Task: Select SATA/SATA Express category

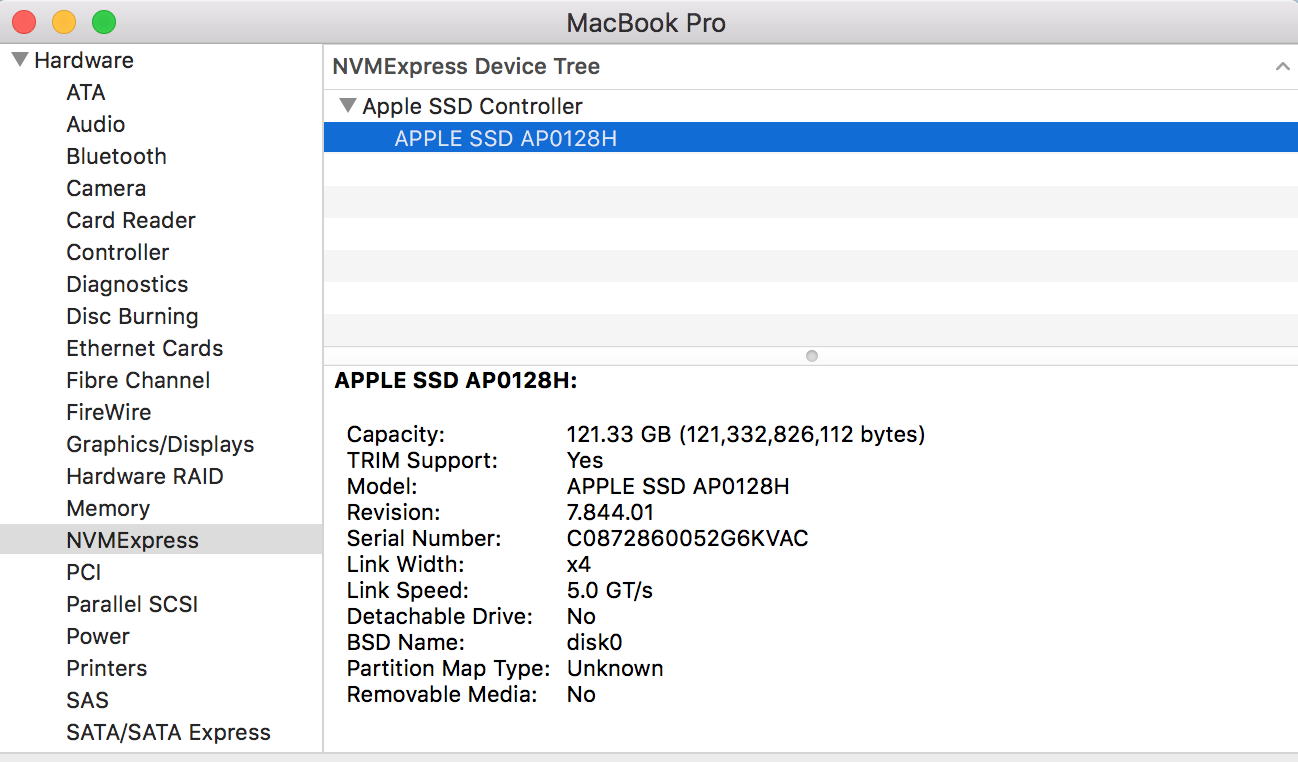Action: coord(168,732)
